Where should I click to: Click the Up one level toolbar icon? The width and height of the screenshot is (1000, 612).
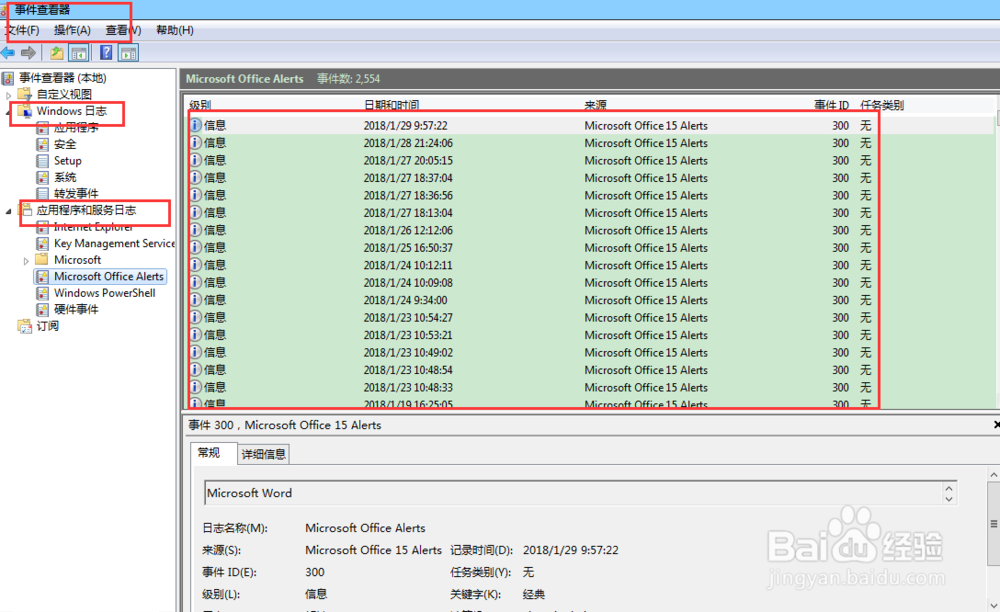tap(57, 53)
